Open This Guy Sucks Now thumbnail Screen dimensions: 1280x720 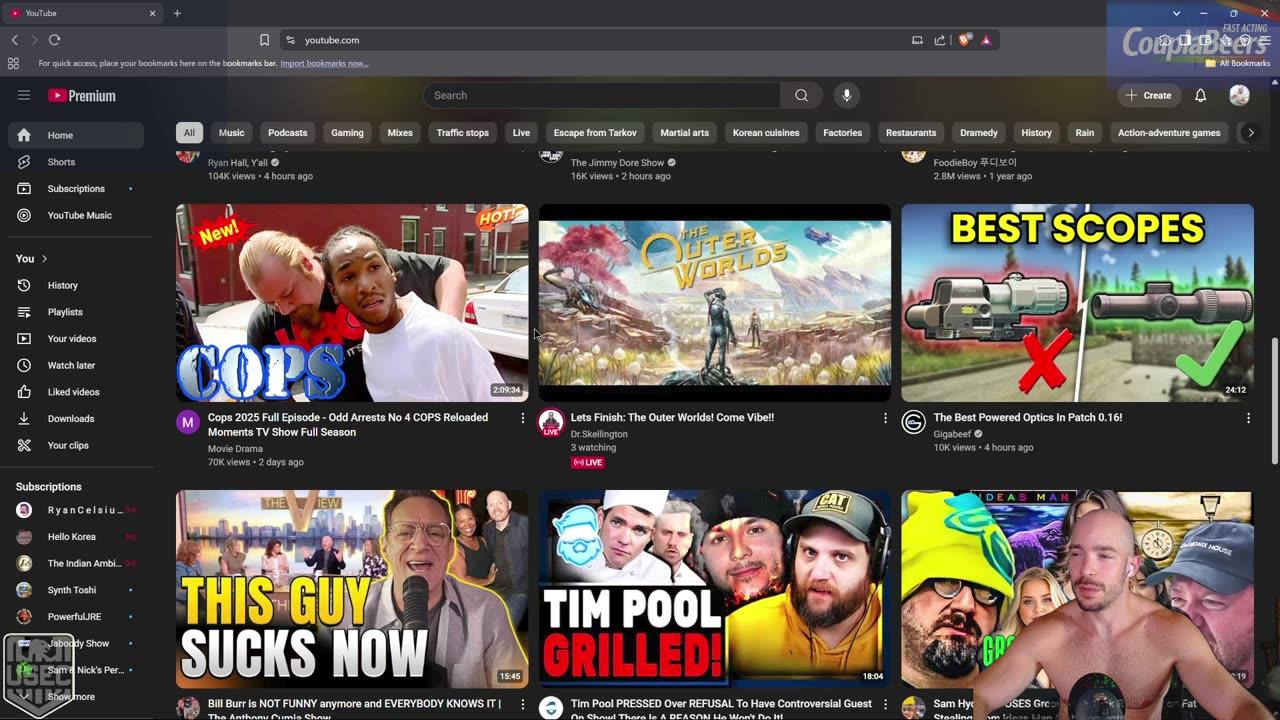pos(352,589)
